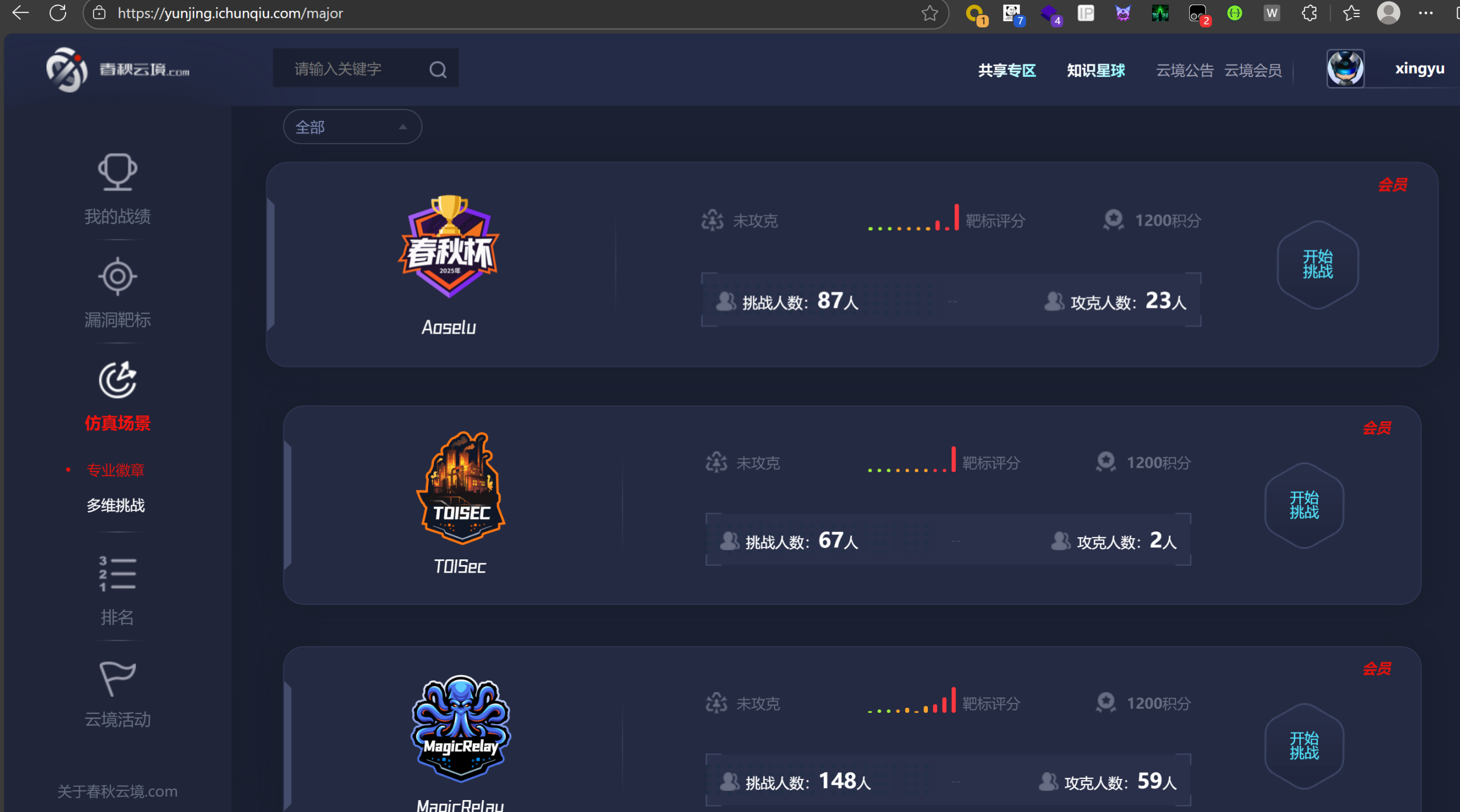Click the 关于春秋云境.com link
Viewport: 1460px width, 812px height.
point(117,791)
